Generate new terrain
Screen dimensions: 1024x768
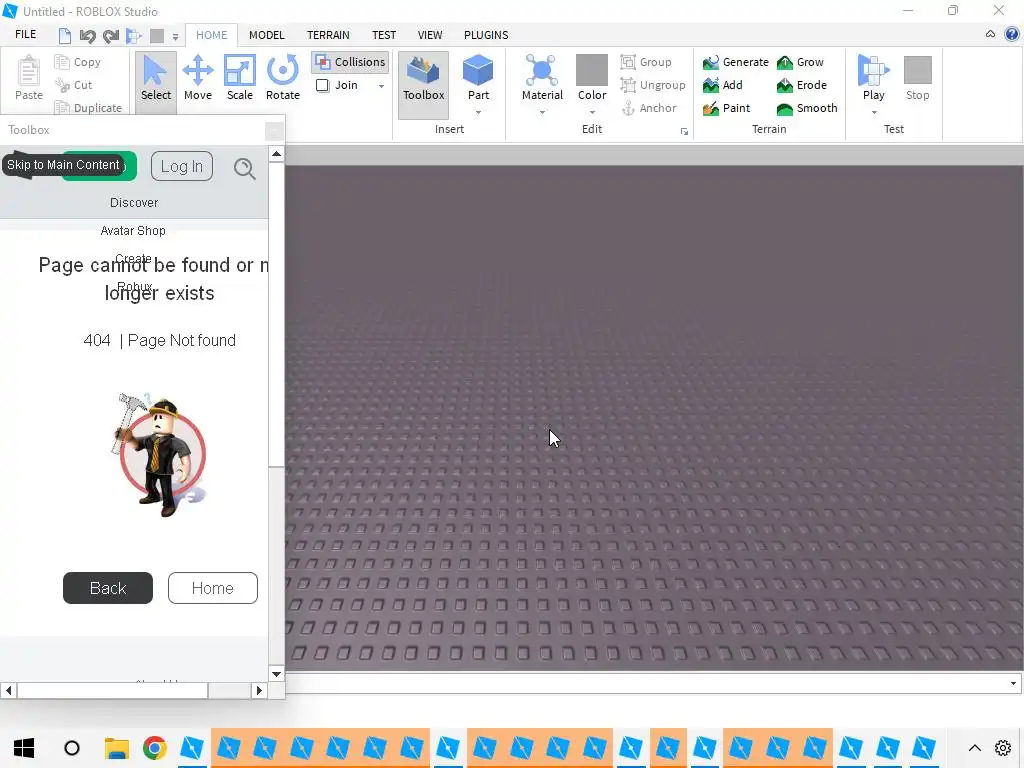735,62
